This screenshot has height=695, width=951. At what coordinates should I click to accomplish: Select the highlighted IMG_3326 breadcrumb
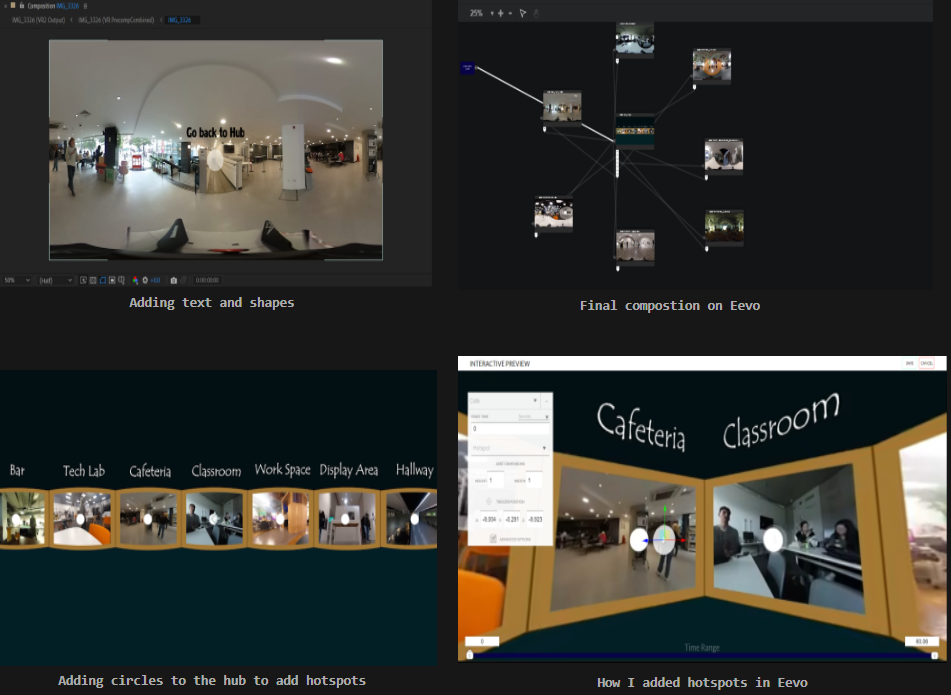180,20
